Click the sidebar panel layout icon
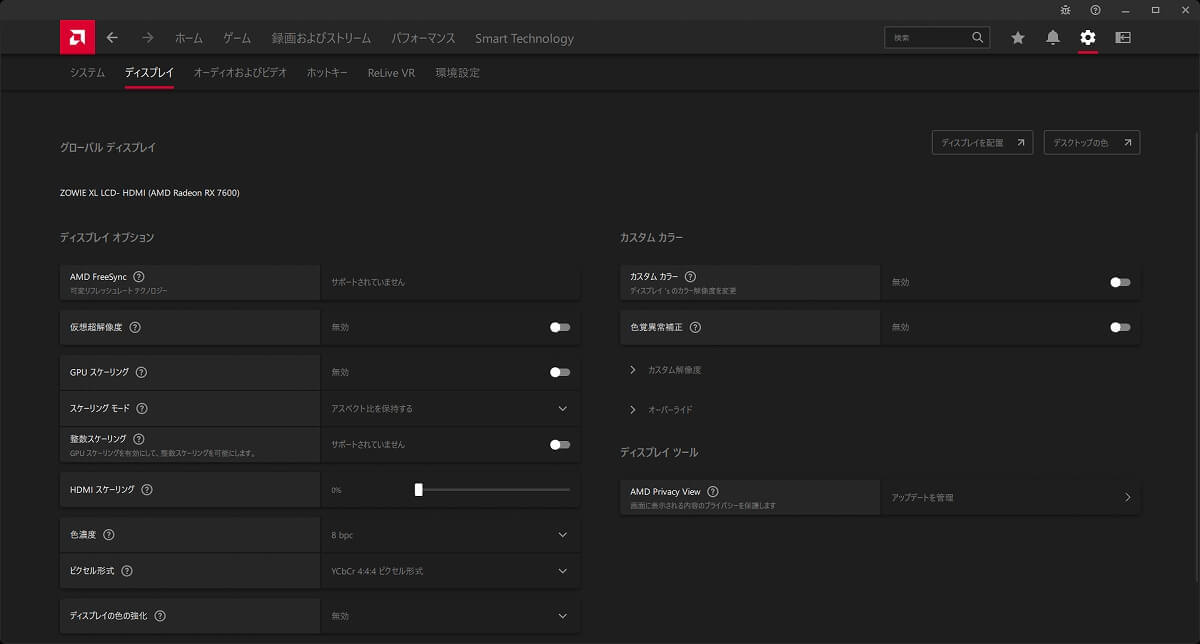1200x644 pixels. (1123, 38)
